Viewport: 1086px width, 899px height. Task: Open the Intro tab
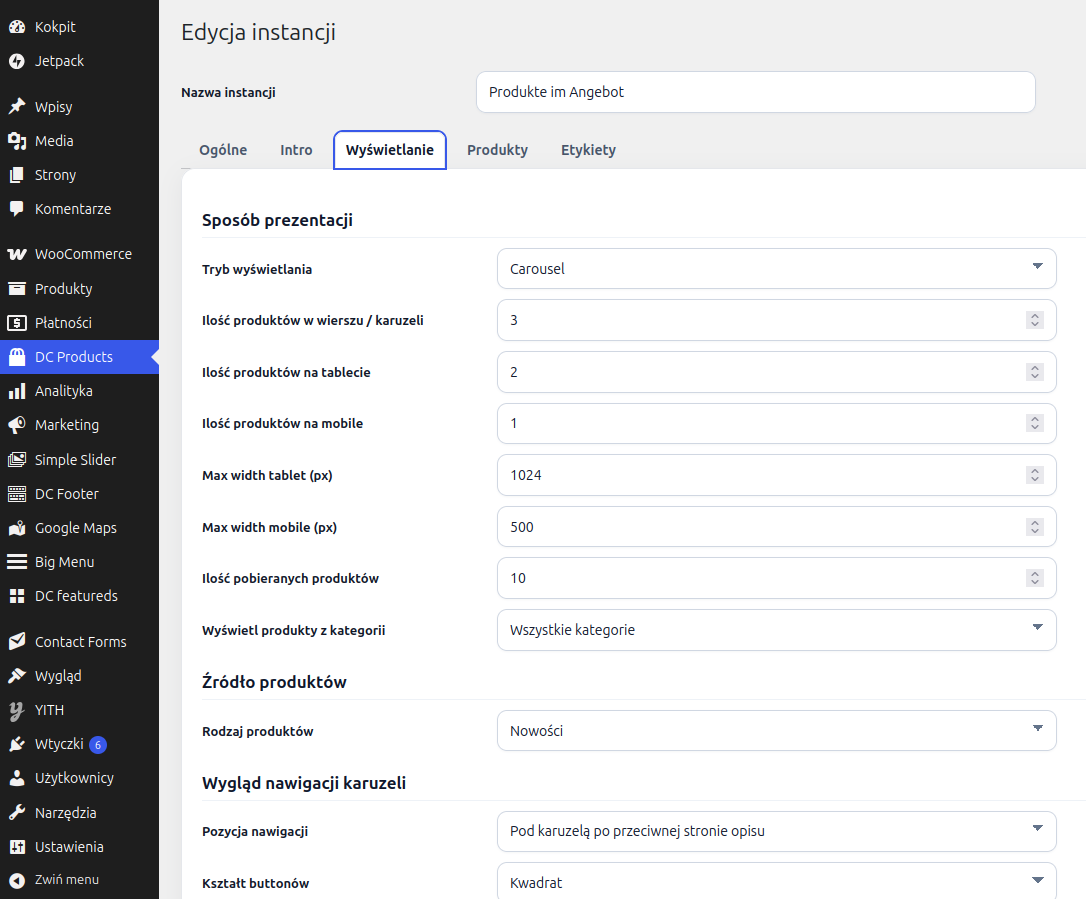[296, 150]
